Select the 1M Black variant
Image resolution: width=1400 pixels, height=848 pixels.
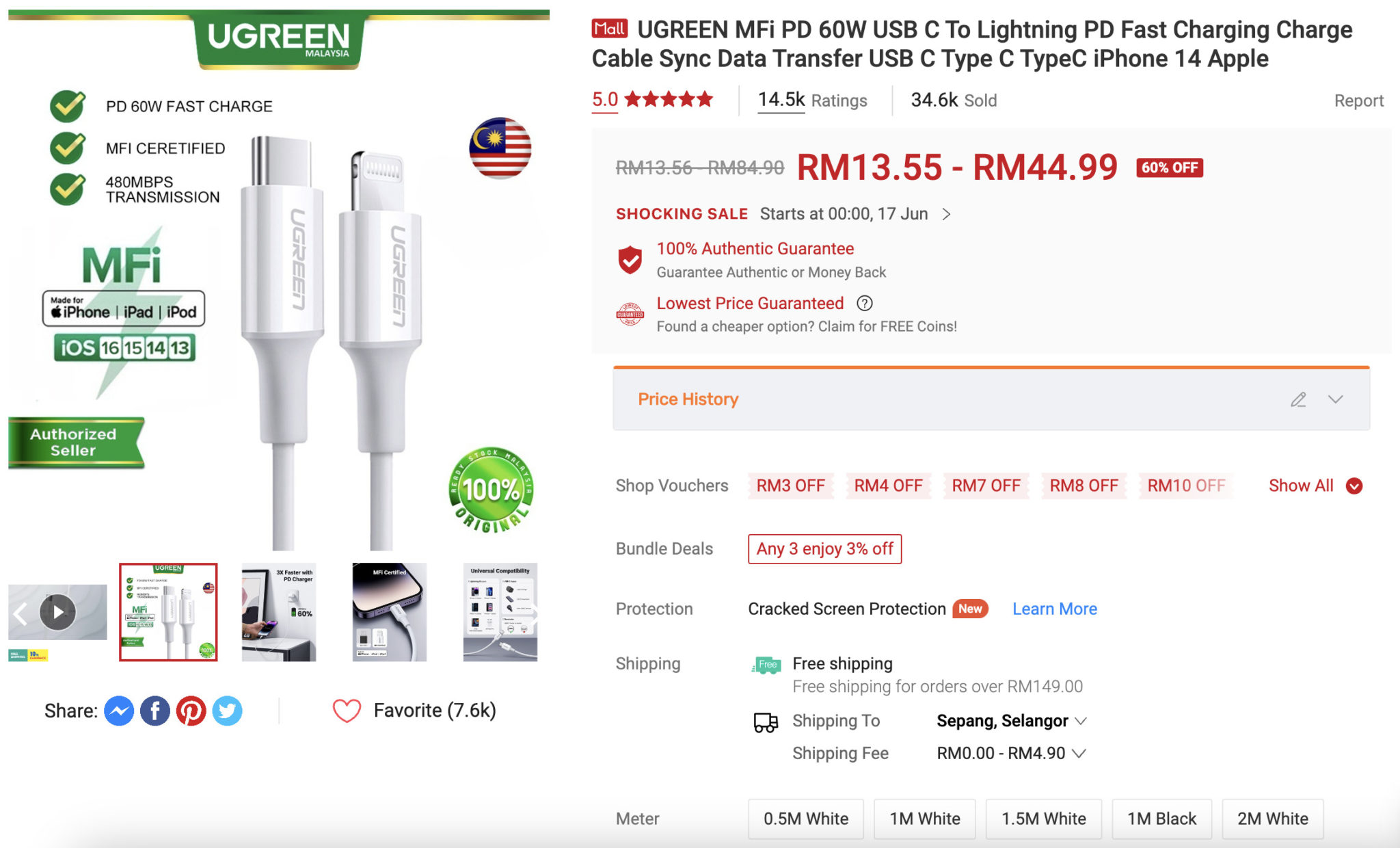click(x=1161, y=819)
